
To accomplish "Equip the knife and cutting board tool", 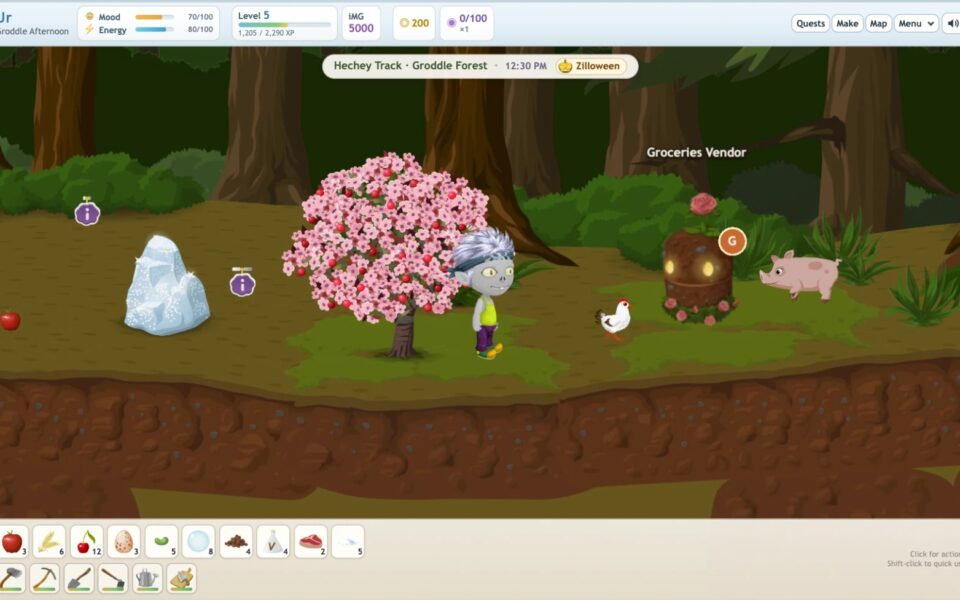I will 181,579.
